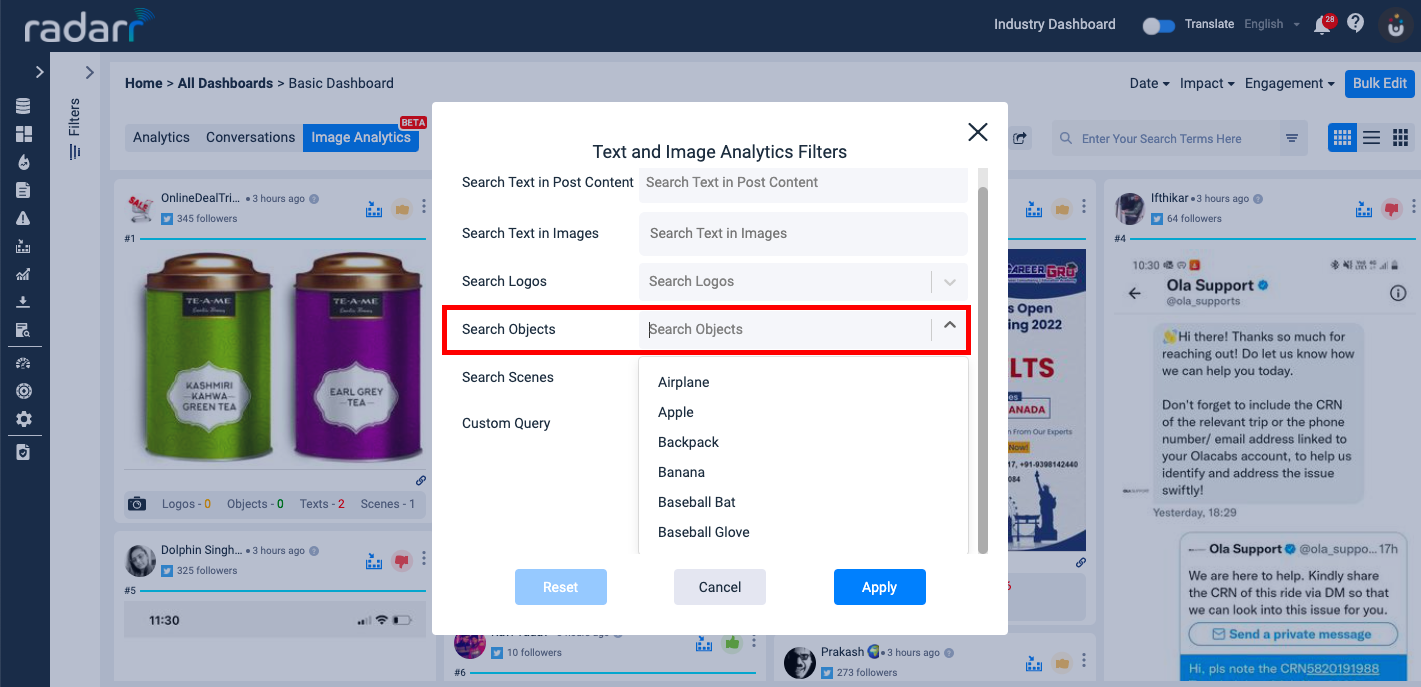
Task: Toggle the green thumbs-up sentiment icon
Action: [731, 642]
